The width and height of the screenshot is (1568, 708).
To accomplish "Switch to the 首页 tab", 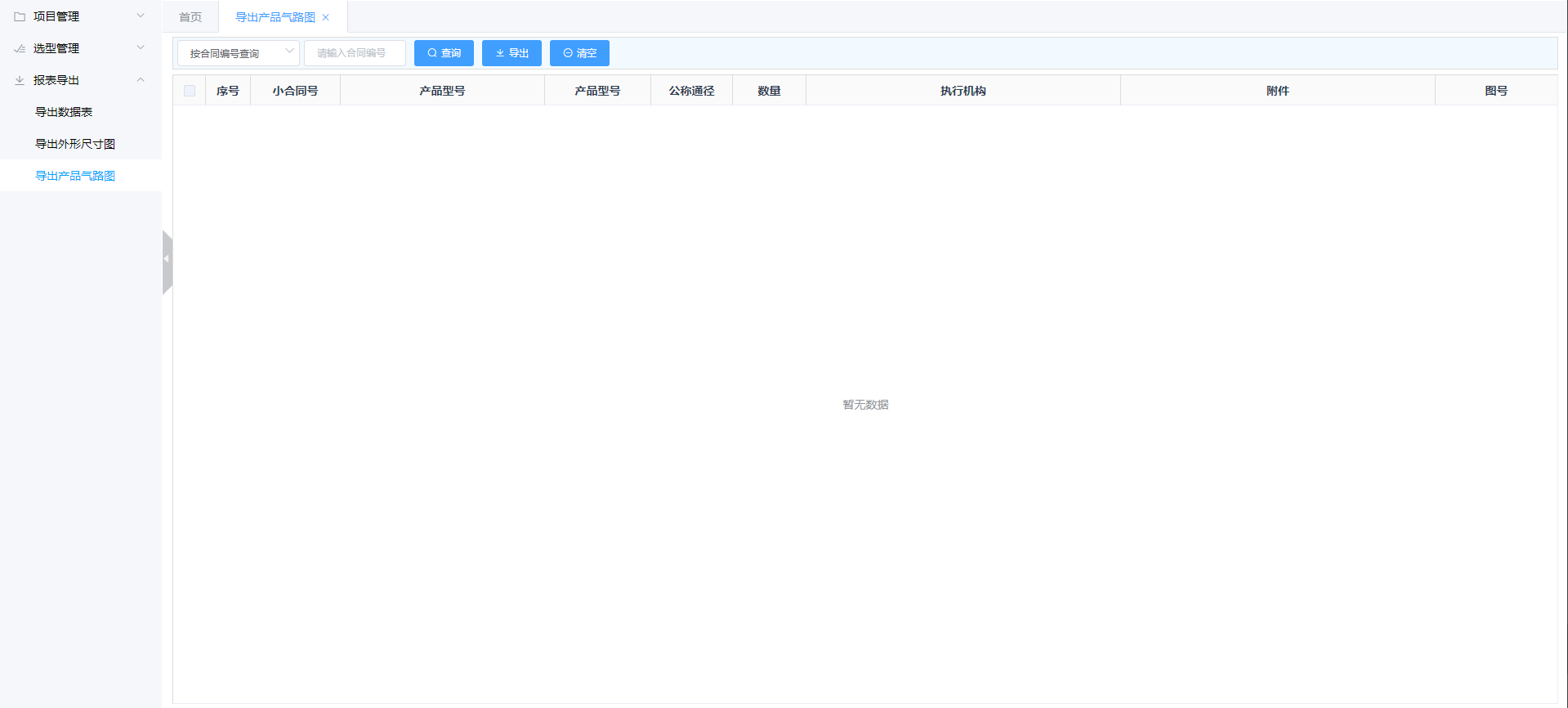I will point(190,17).
